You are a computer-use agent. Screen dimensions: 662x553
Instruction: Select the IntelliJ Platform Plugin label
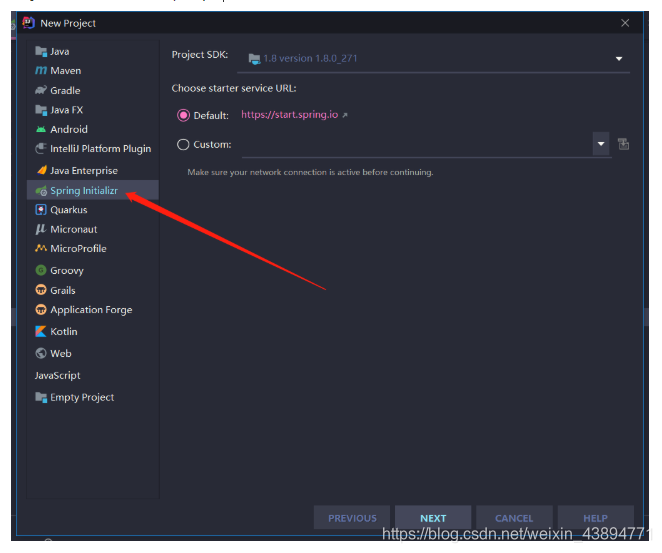click(100, 149)
